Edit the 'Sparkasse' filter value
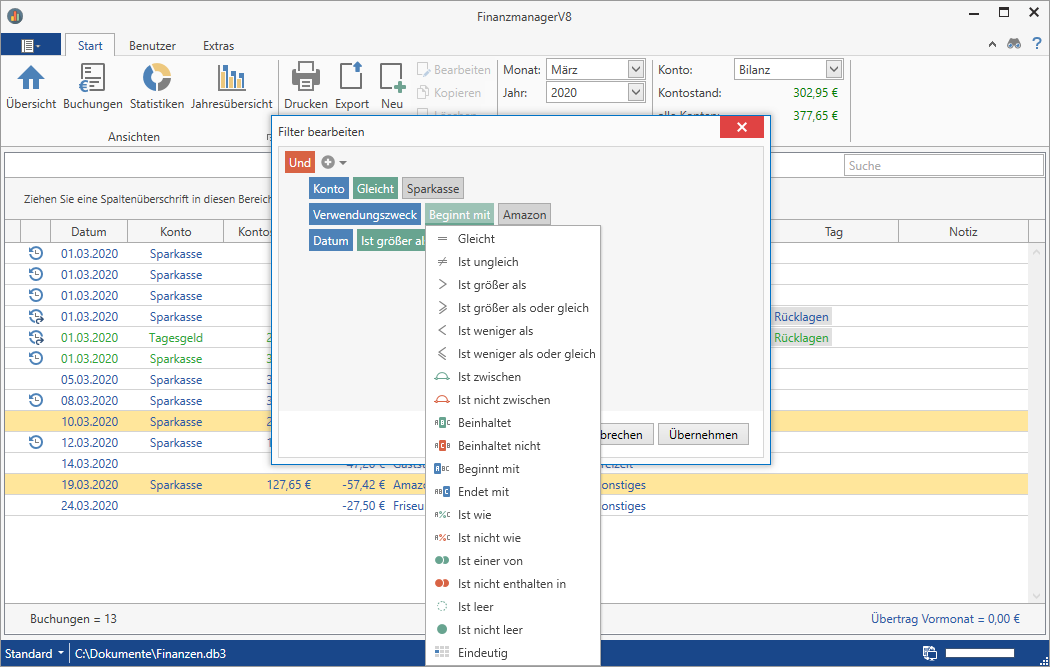 click(x=433, y=188)
